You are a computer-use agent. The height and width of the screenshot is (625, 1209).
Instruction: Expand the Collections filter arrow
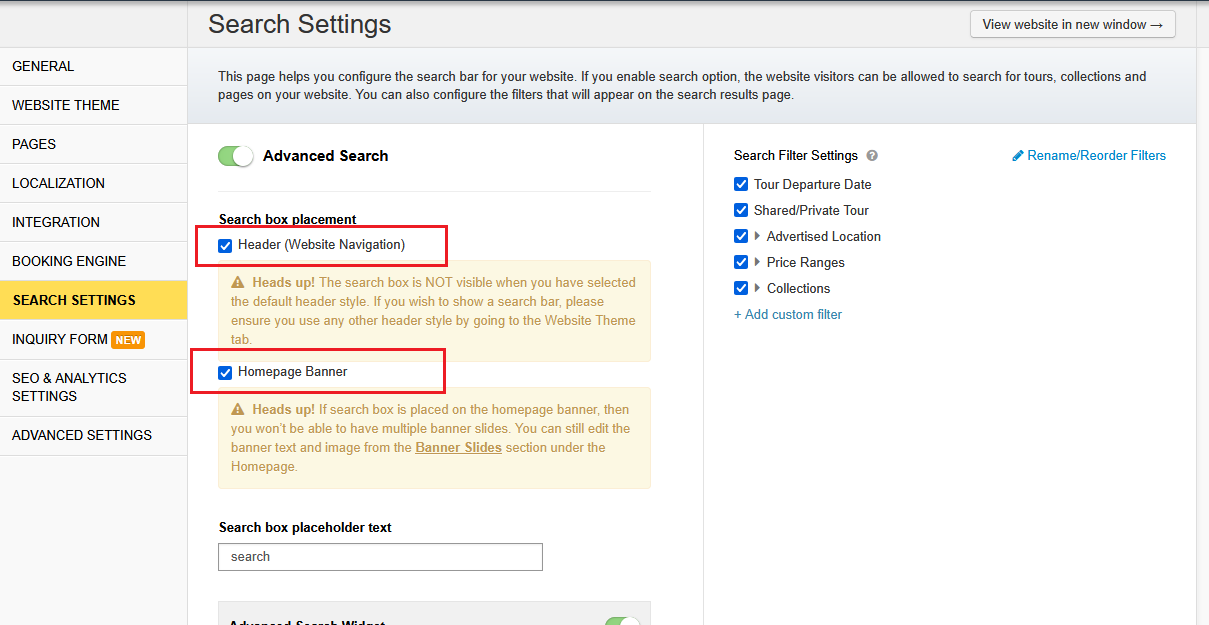(x=757, y=289)
